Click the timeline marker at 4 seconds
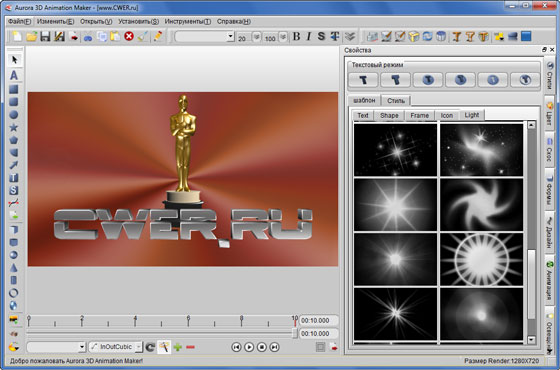560x370 pixels. pos(135,321)
